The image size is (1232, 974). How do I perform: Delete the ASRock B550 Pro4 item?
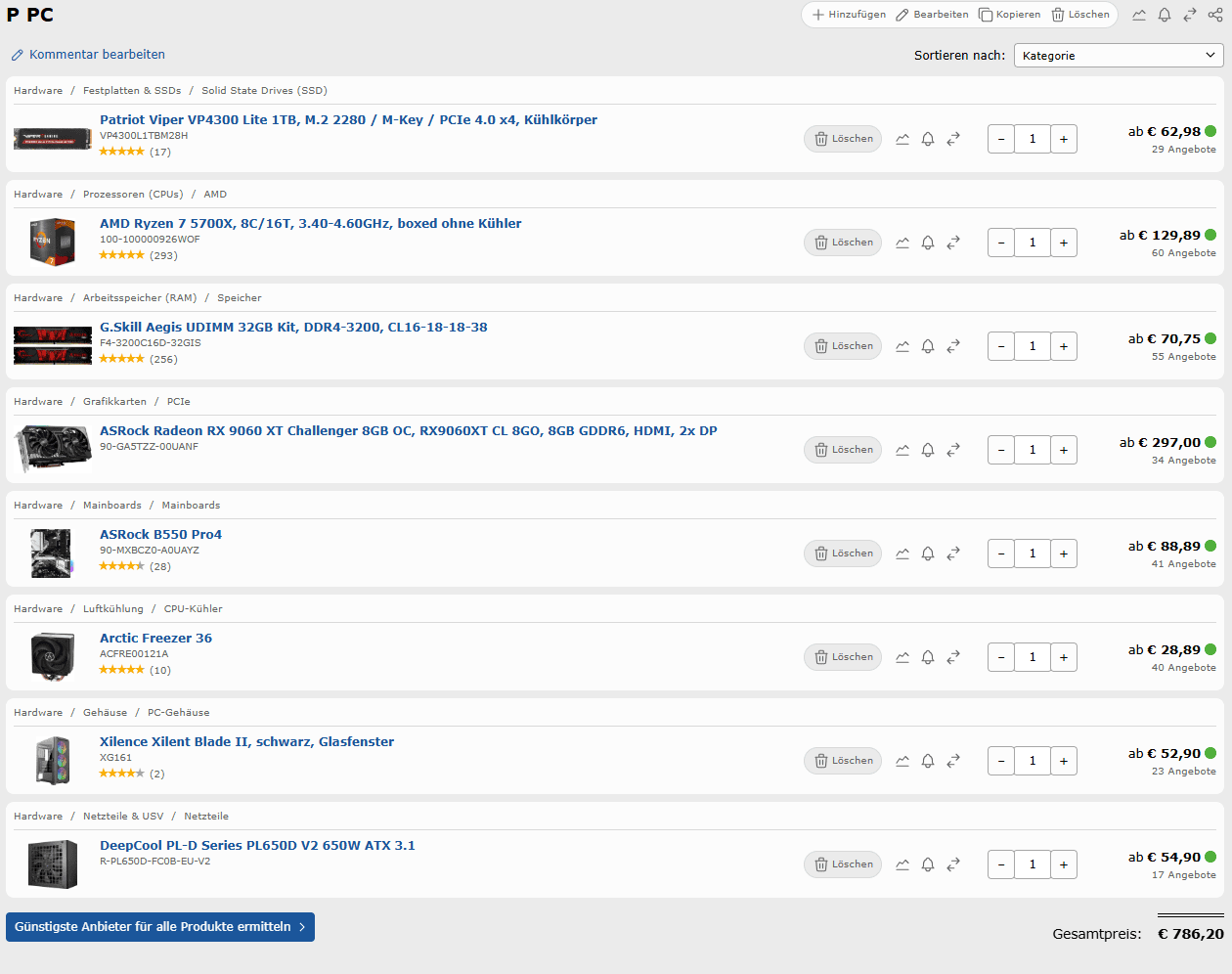[843, 553]
